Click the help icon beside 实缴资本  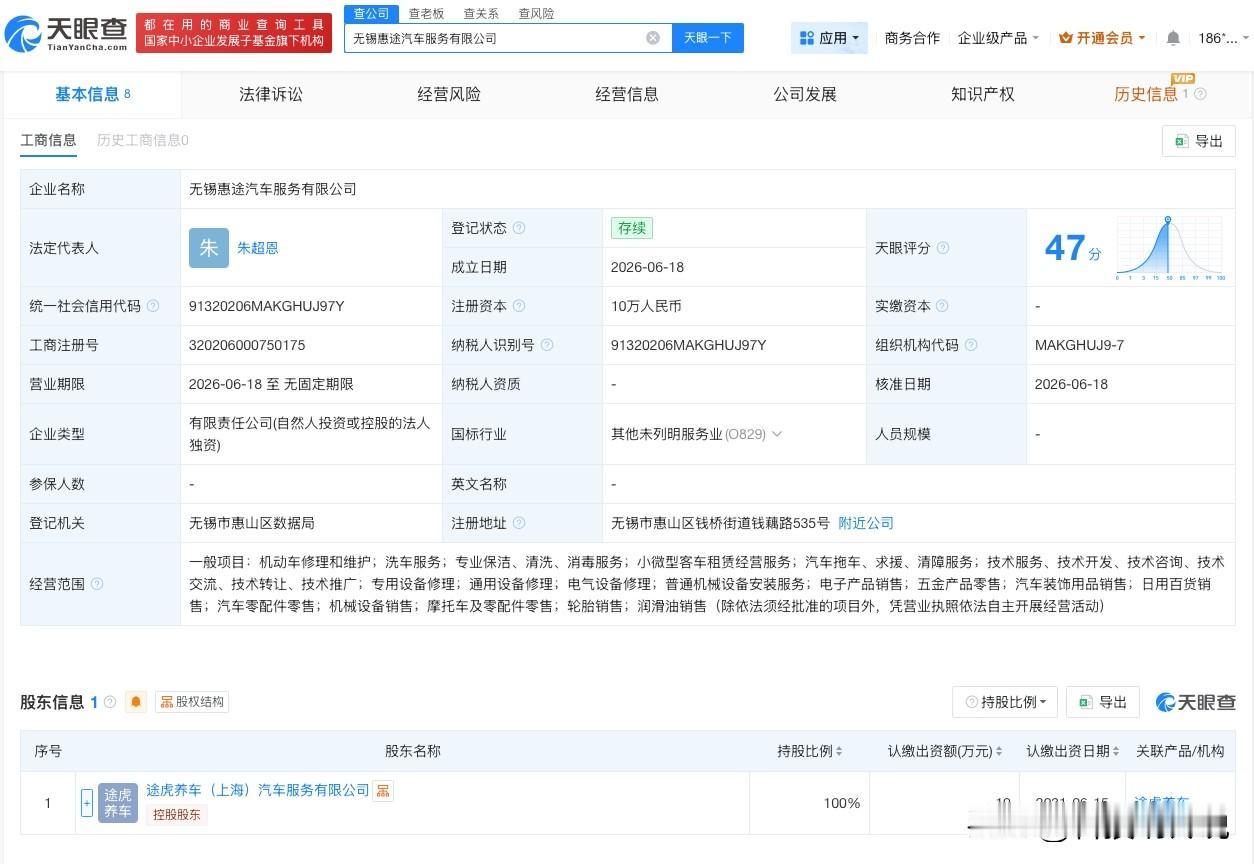(x=943, y=306)
